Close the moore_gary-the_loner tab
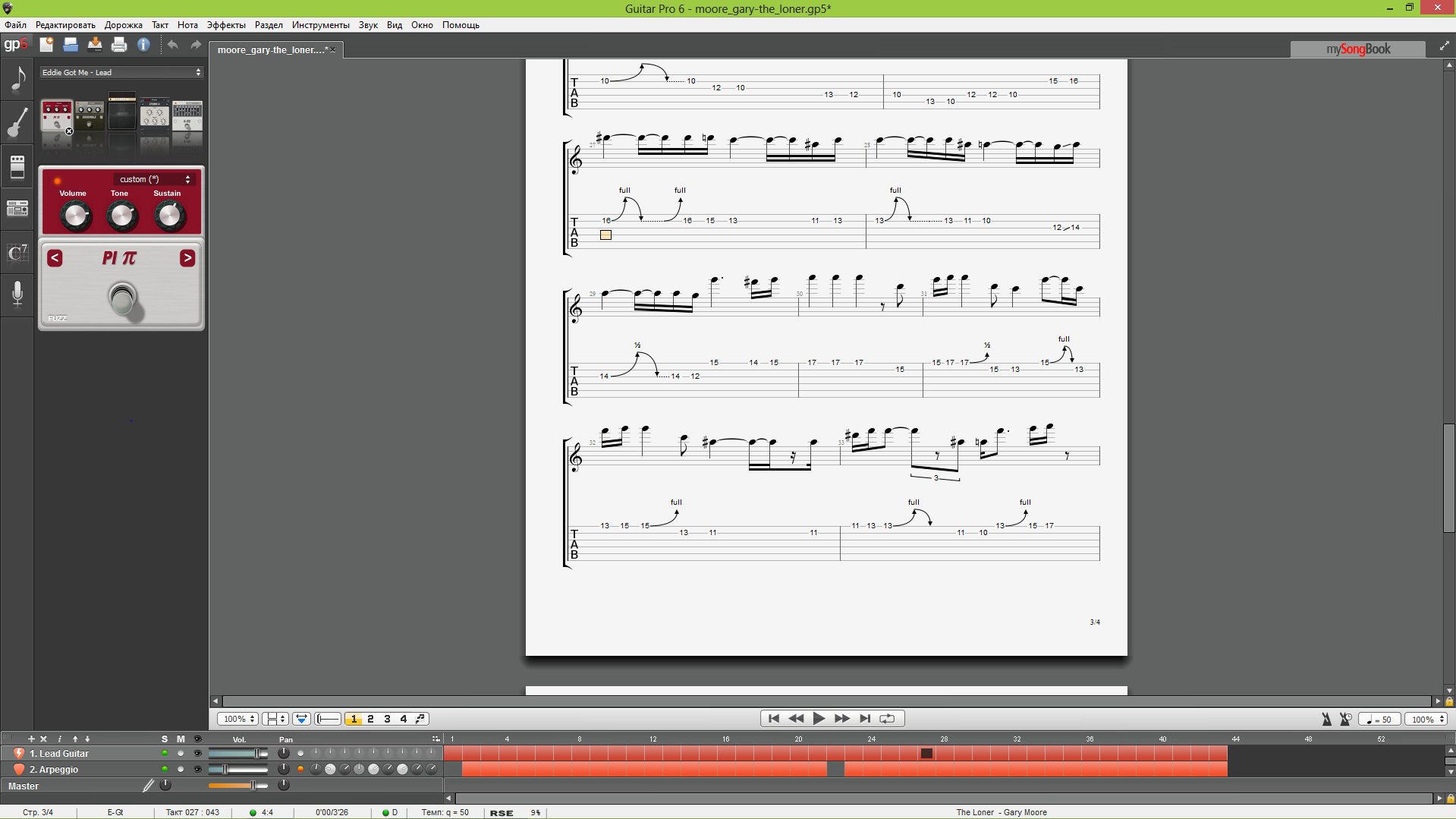 332,49
